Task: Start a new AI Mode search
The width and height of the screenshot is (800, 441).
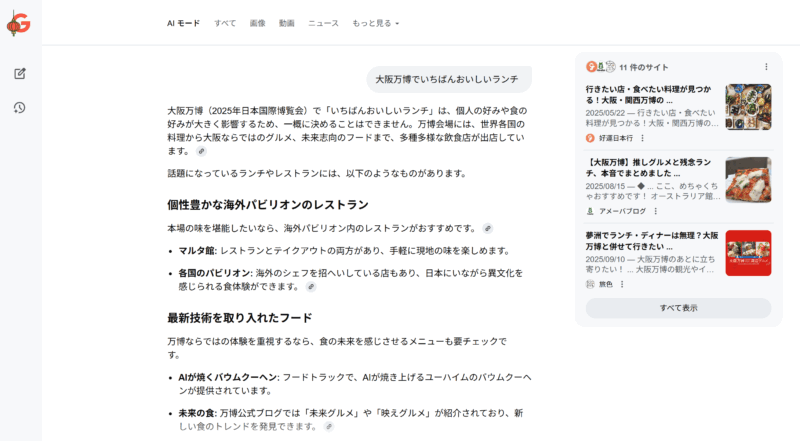Action: 20,73
